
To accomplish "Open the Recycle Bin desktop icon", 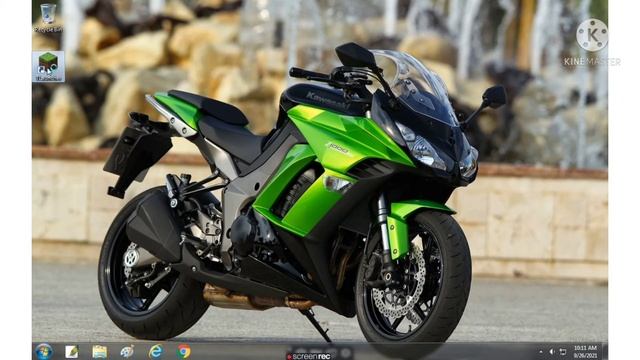I will 48,18.
